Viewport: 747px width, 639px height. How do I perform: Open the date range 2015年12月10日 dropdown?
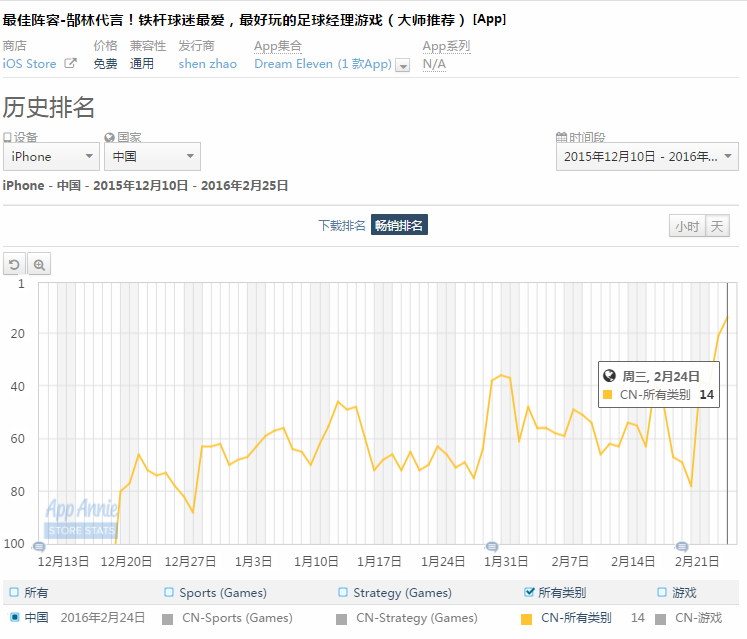tap(647, 156)
